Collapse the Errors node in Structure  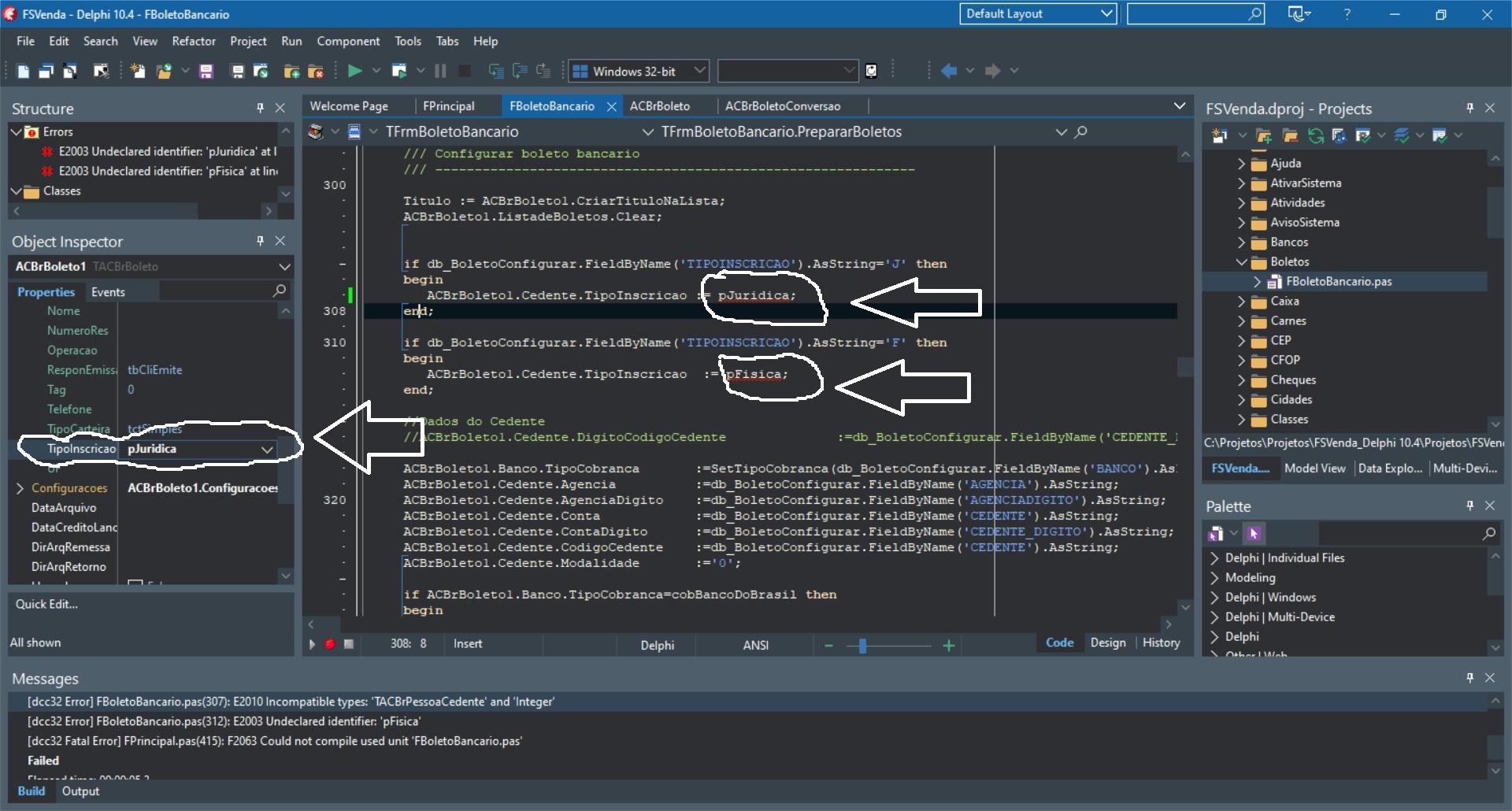(16, 131)
